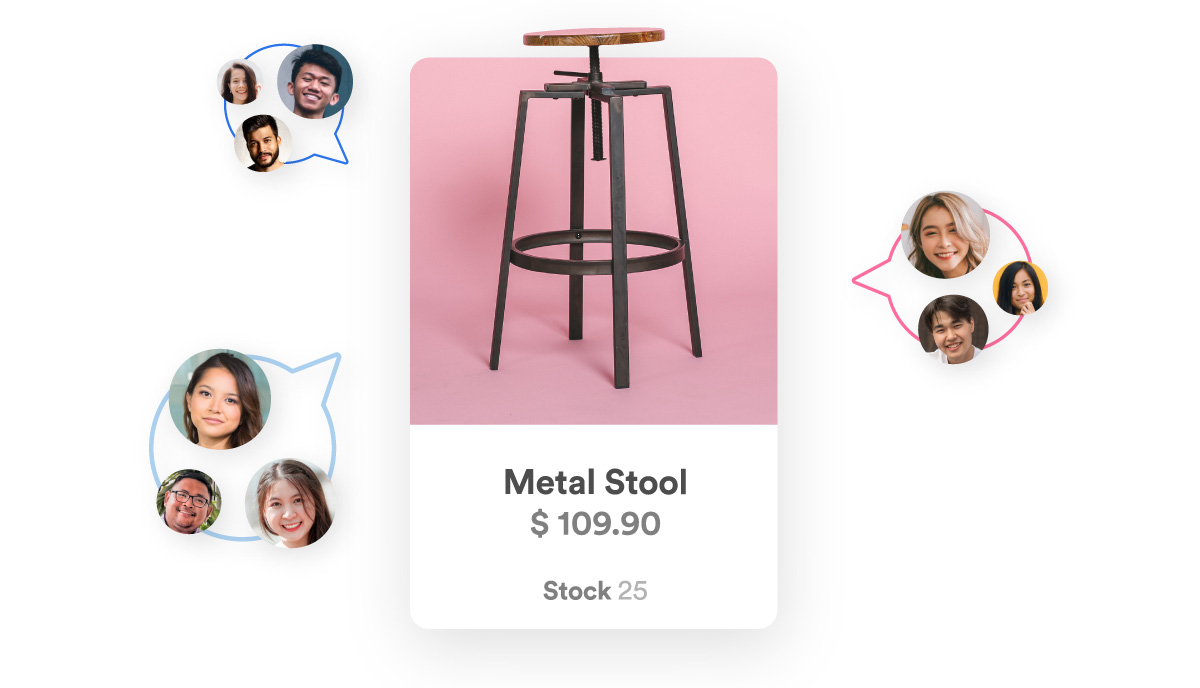
Task: Select the smiling girl avatar in light-blue bubble
Action: [290, 503]
